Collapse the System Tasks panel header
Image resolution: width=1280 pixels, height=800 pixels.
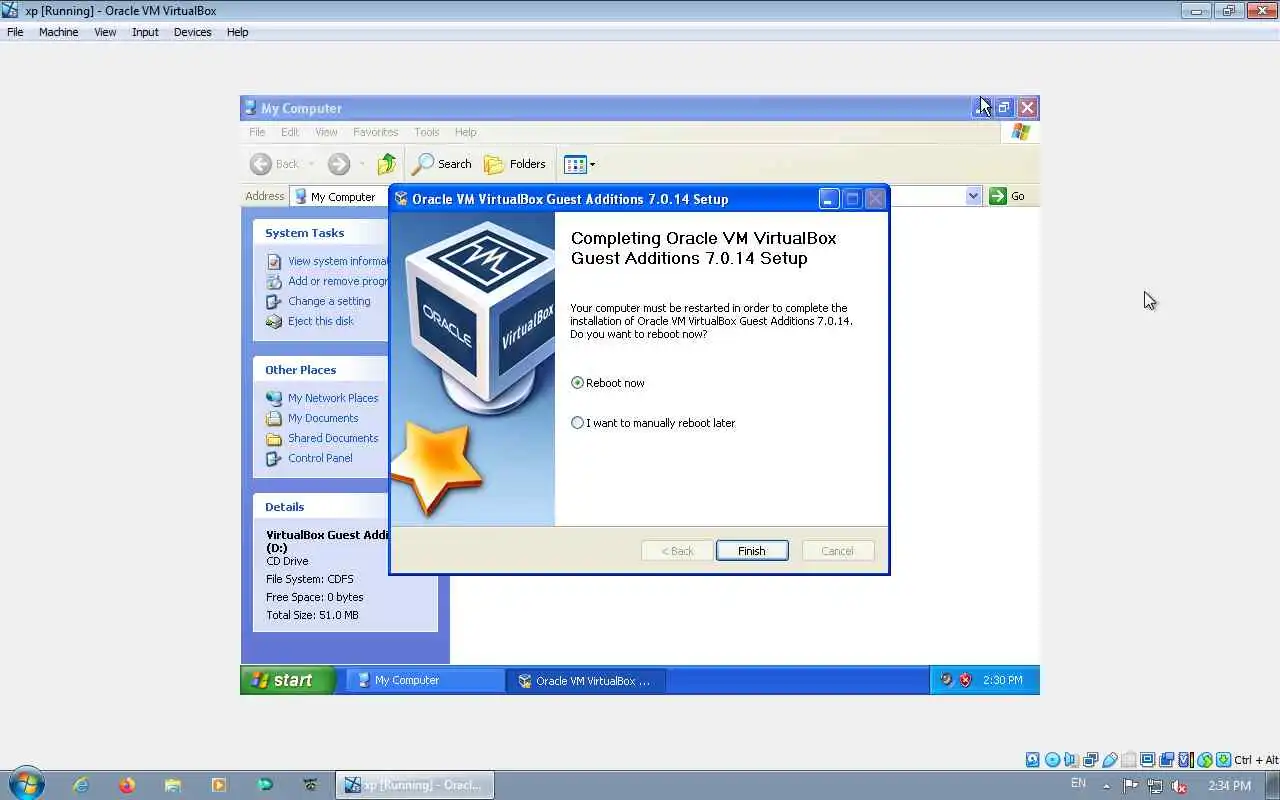[321, 233]
